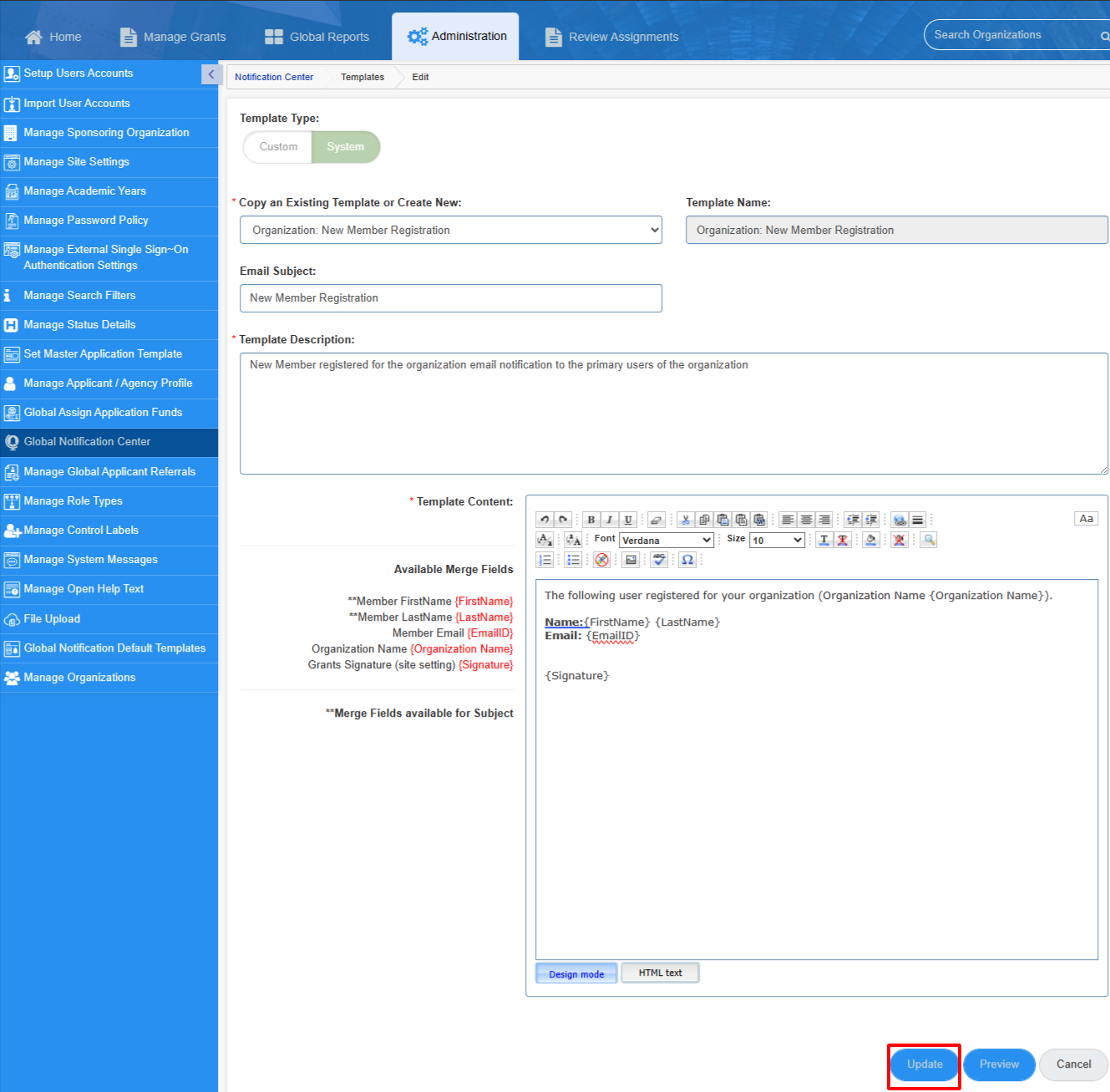The image size is (1110, 1092).
Task: Apply italic formatting in the editor toolbar
Action: [610, 520]
